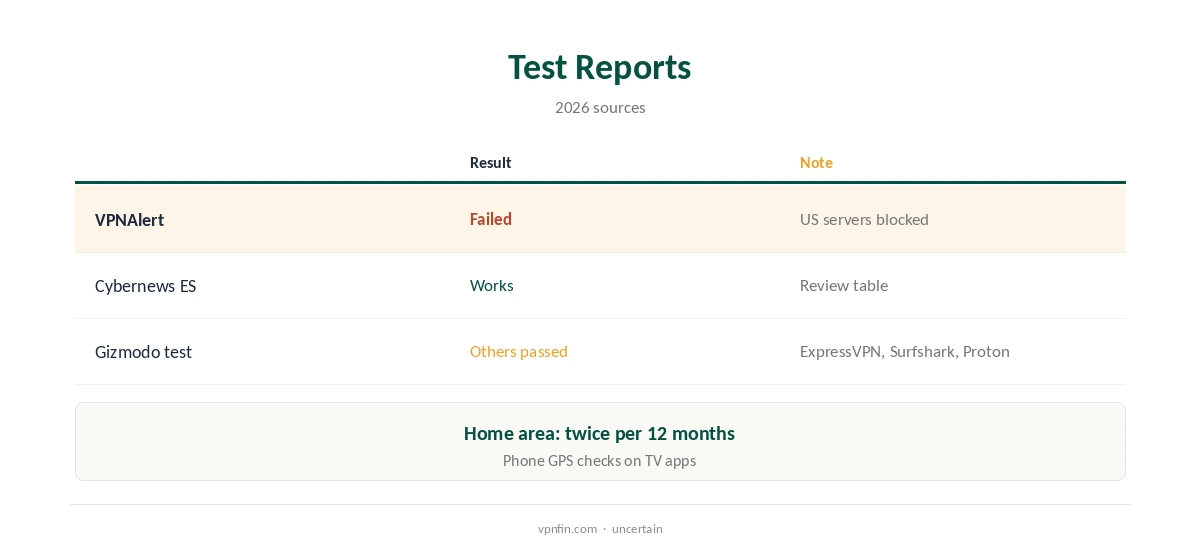Click the 'Note' column header
Image resolution: width=1200 pixels, height=548 pixels.
click(816, 162)
